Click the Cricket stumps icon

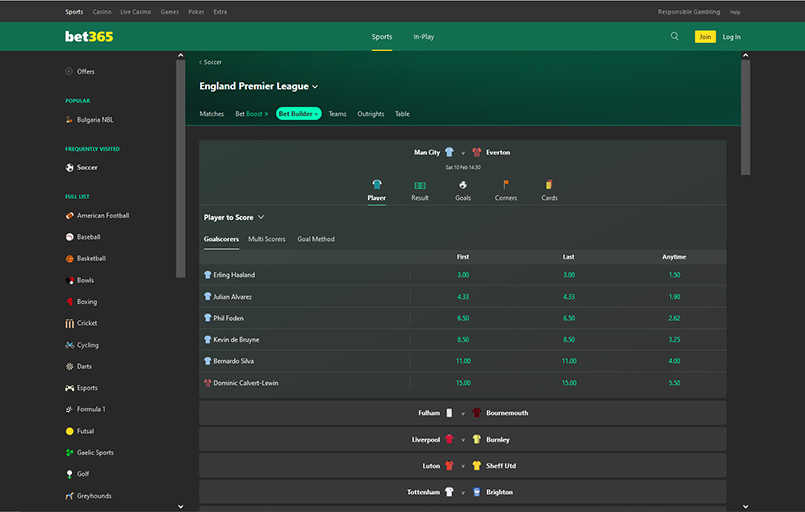(x=69, y=323)
